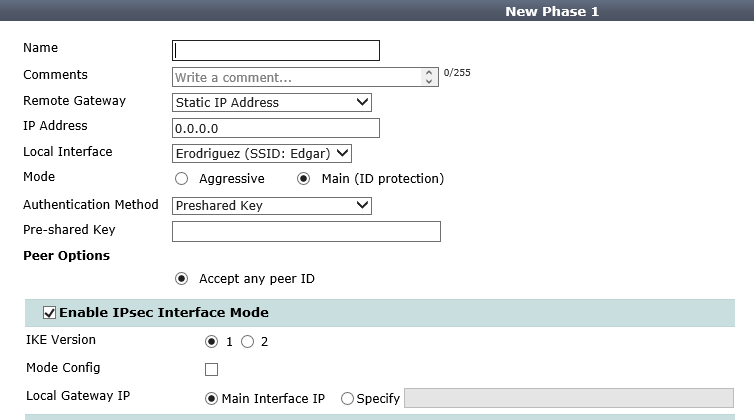The width and height of the screenshot is (754, 420).
Task: Select Main Interface IP option
Action: [x=211, y=398]
